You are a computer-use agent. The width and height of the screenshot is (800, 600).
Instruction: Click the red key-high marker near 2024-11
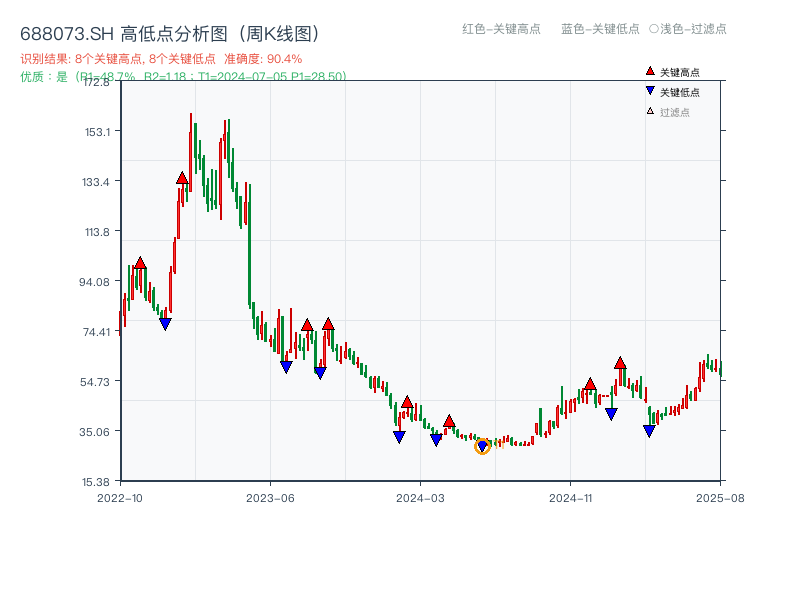(590, 384)
